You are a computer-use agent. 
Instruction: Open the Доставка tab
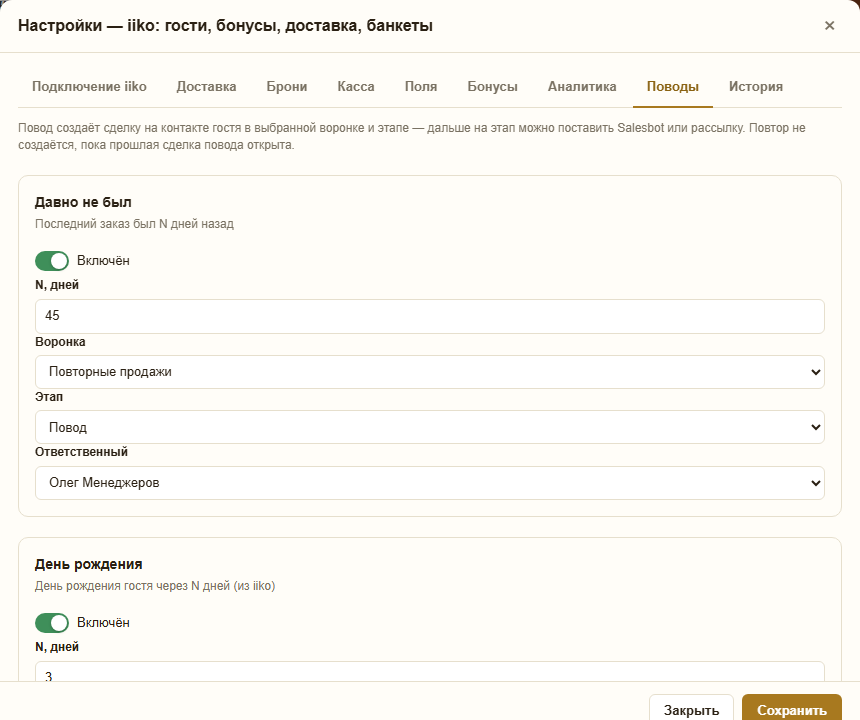[206, 87]
